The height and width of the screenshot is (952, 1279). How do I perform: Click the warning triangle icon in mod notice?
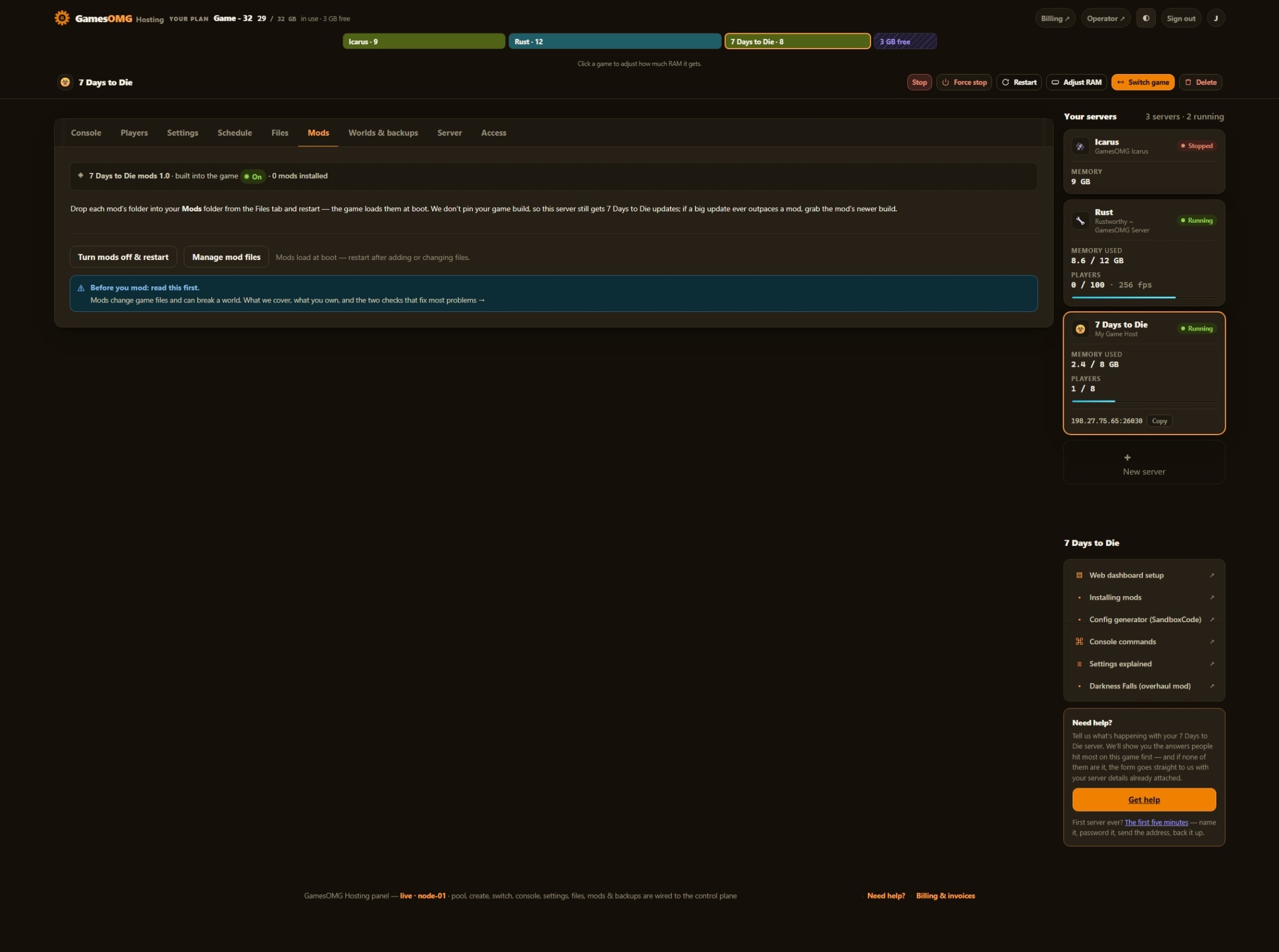pos(81,288)
